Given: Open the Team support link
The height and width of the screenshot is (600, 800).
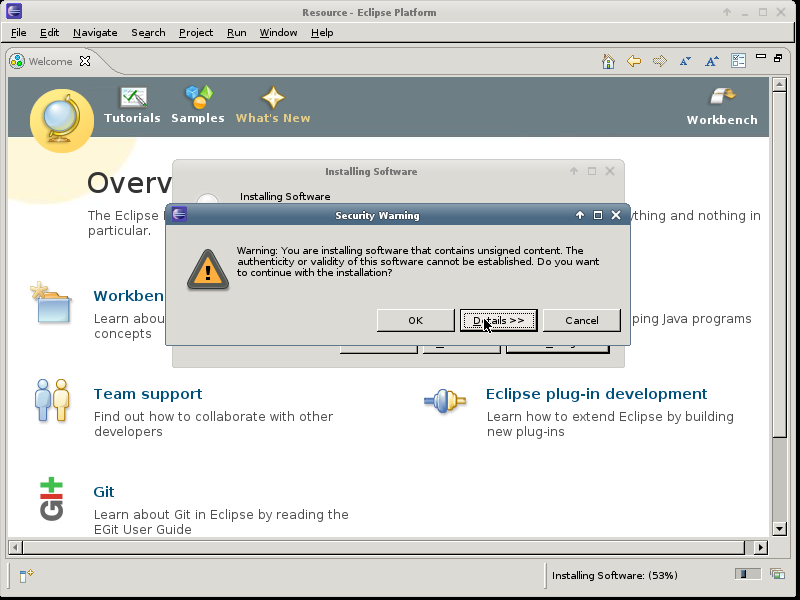Looking at the screenshot, I should [148, 394].
